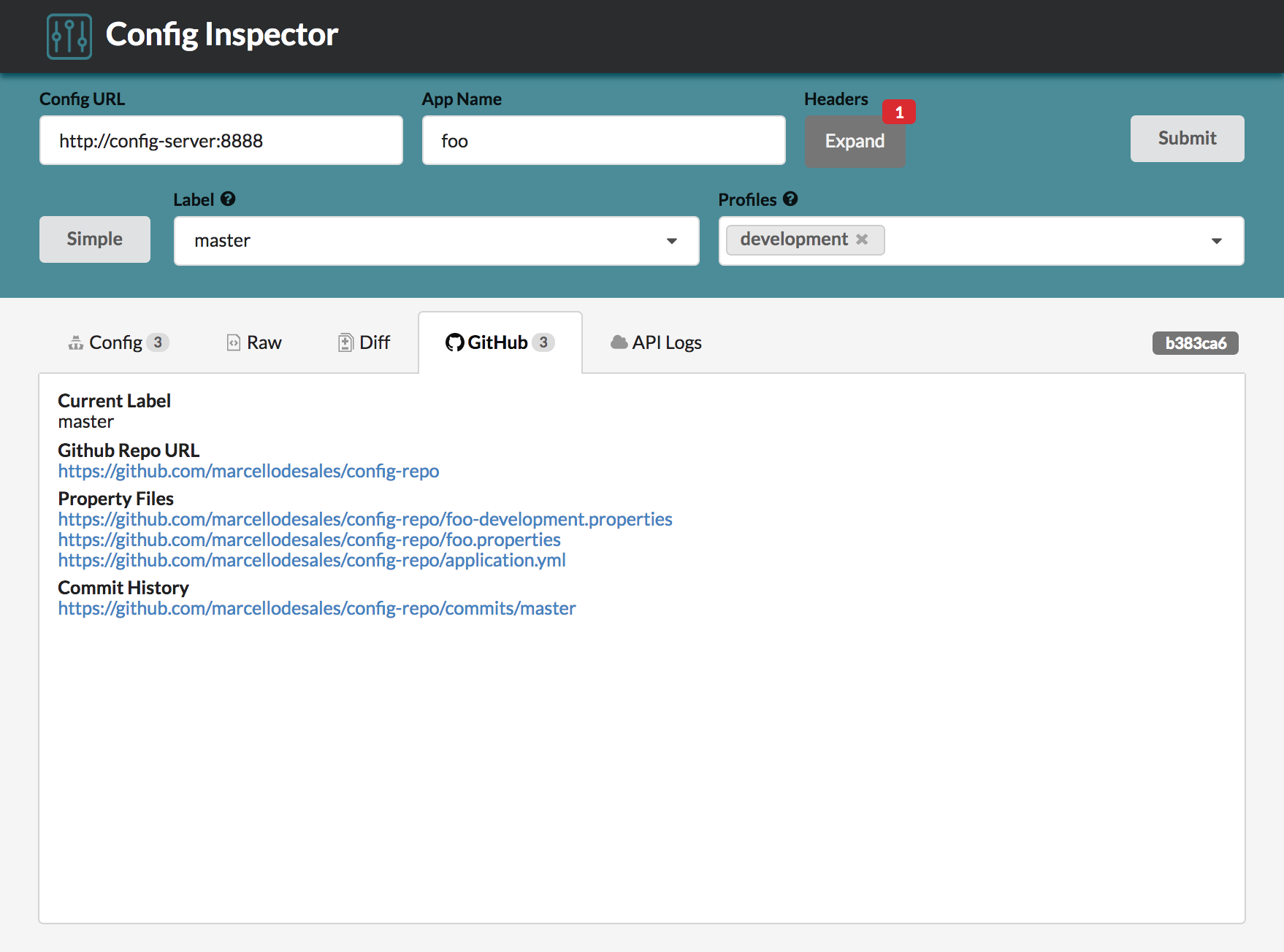The image size is (1284, 952).
Task: Expand the Headers section
Action: (855, 141)
